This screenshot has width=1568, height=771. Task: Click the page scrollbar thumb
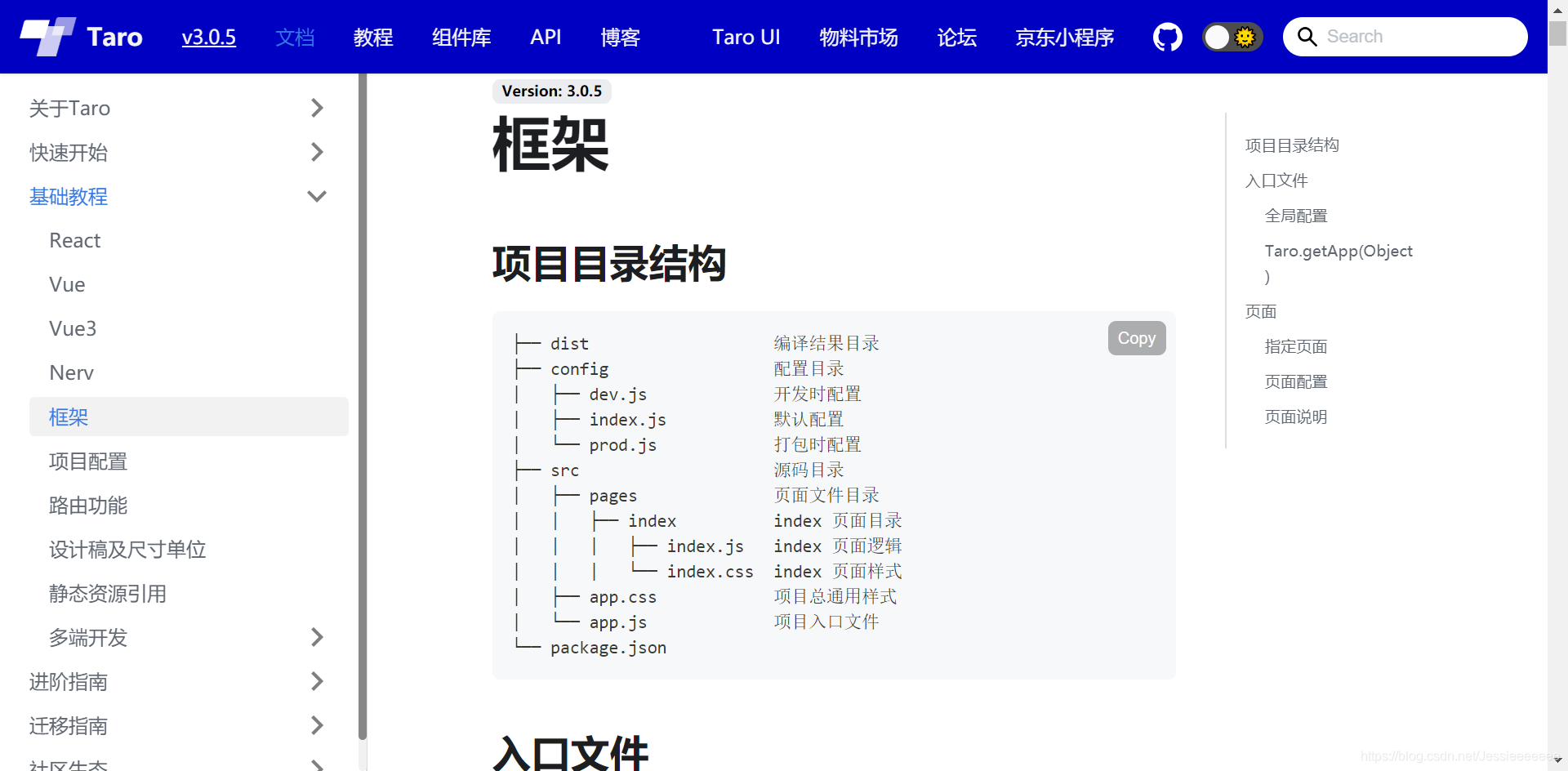click(1558, 33)
